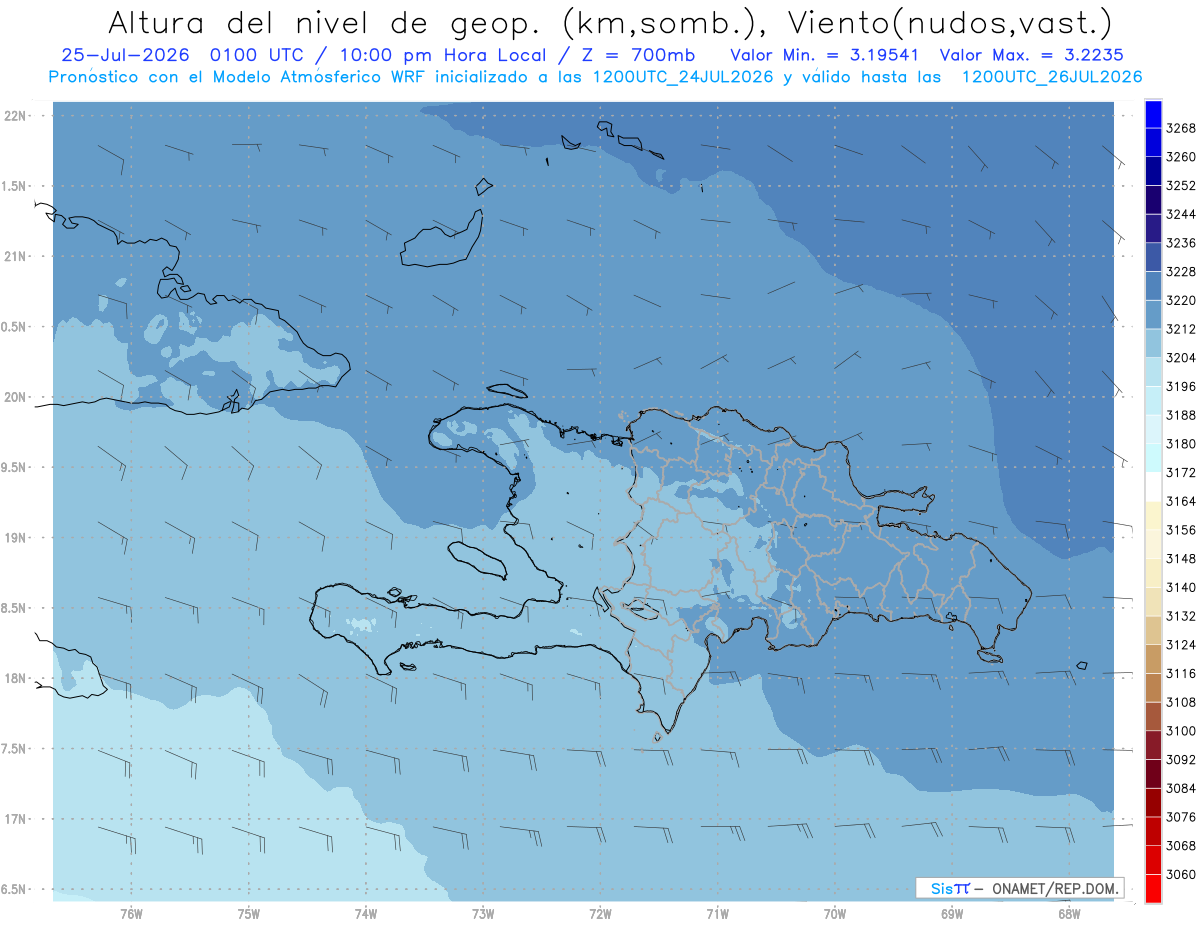Click the '74W' longitude label

point(366,914)
